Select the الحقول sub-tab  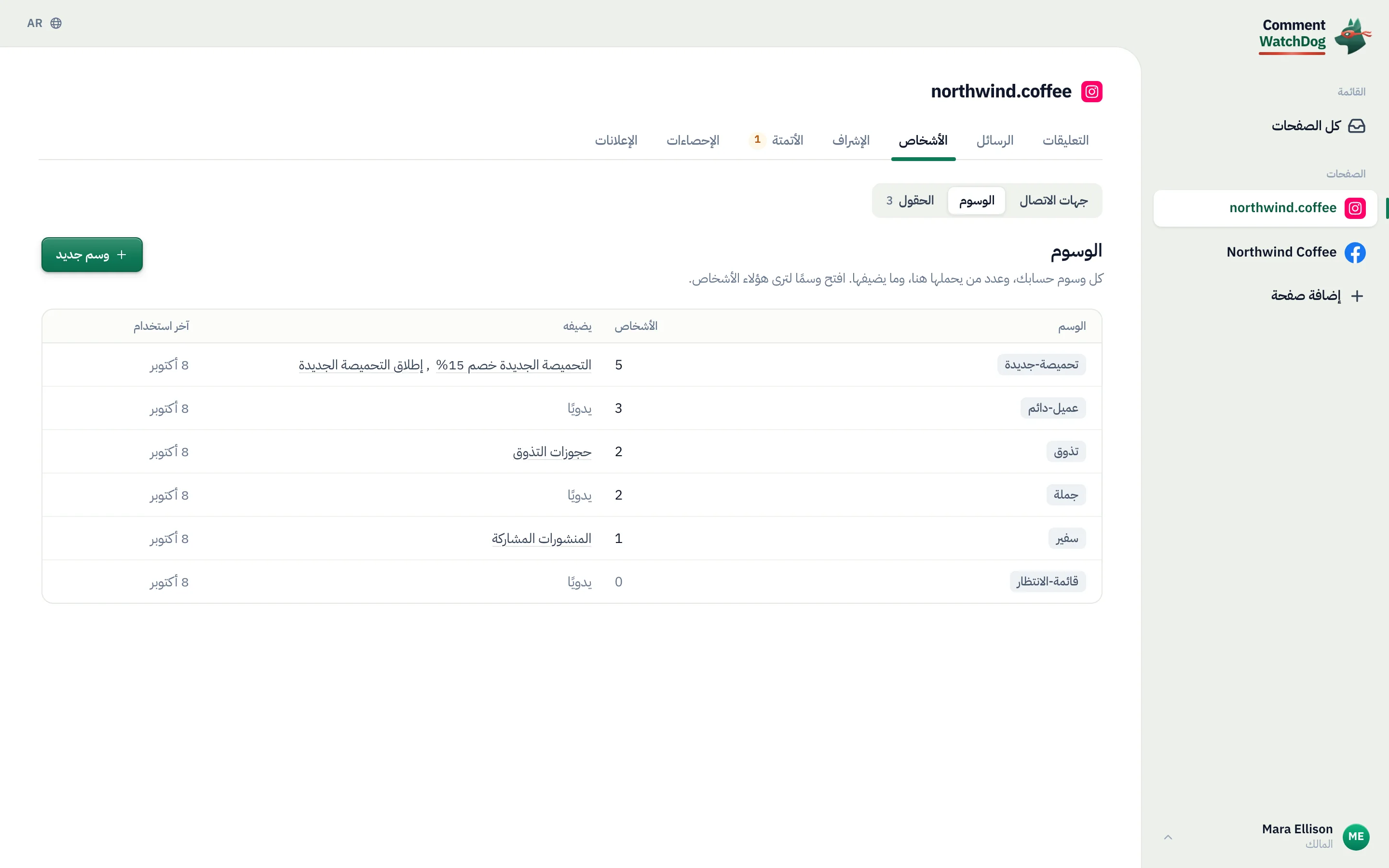[910, 200]
